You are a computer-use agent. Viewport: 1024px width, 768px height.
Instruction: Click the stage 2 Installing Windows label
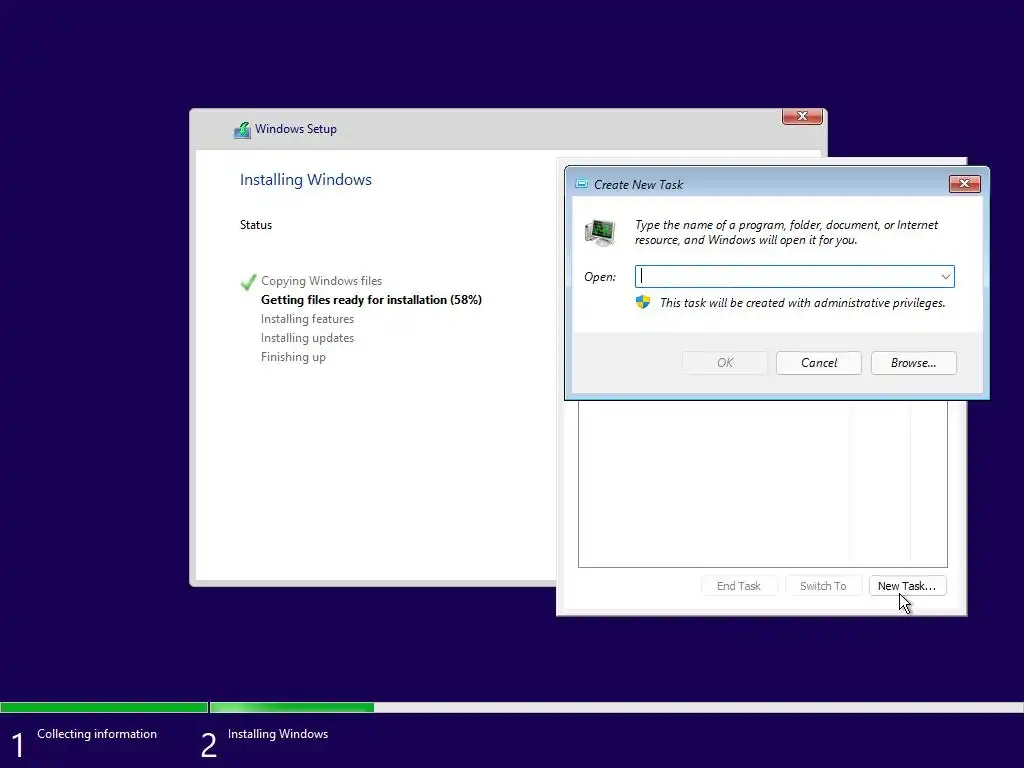[278, 734]
